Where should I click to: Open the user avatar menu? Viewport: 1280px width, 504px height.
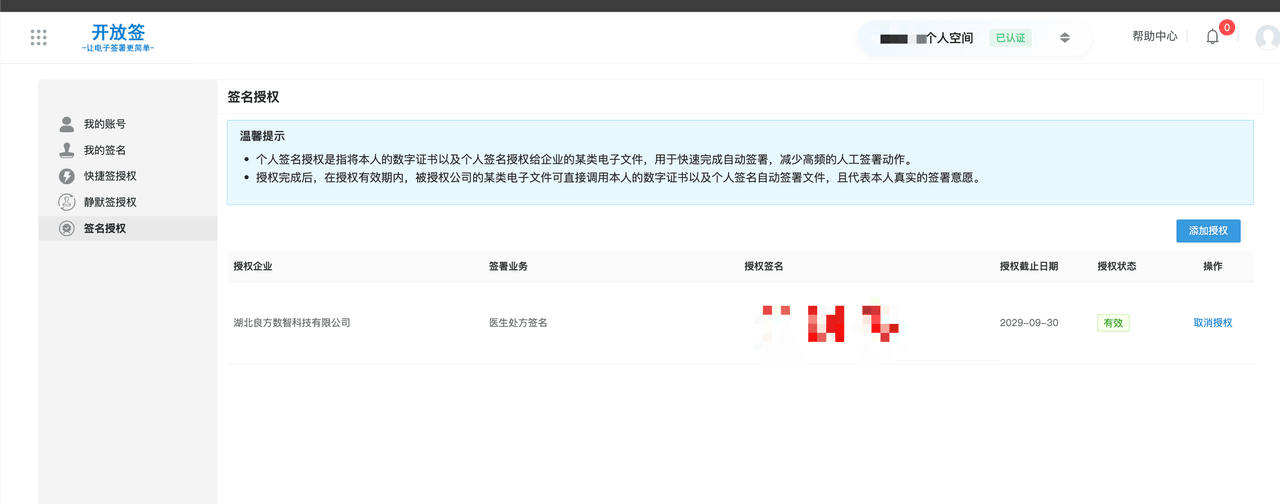coord(1268,37)
